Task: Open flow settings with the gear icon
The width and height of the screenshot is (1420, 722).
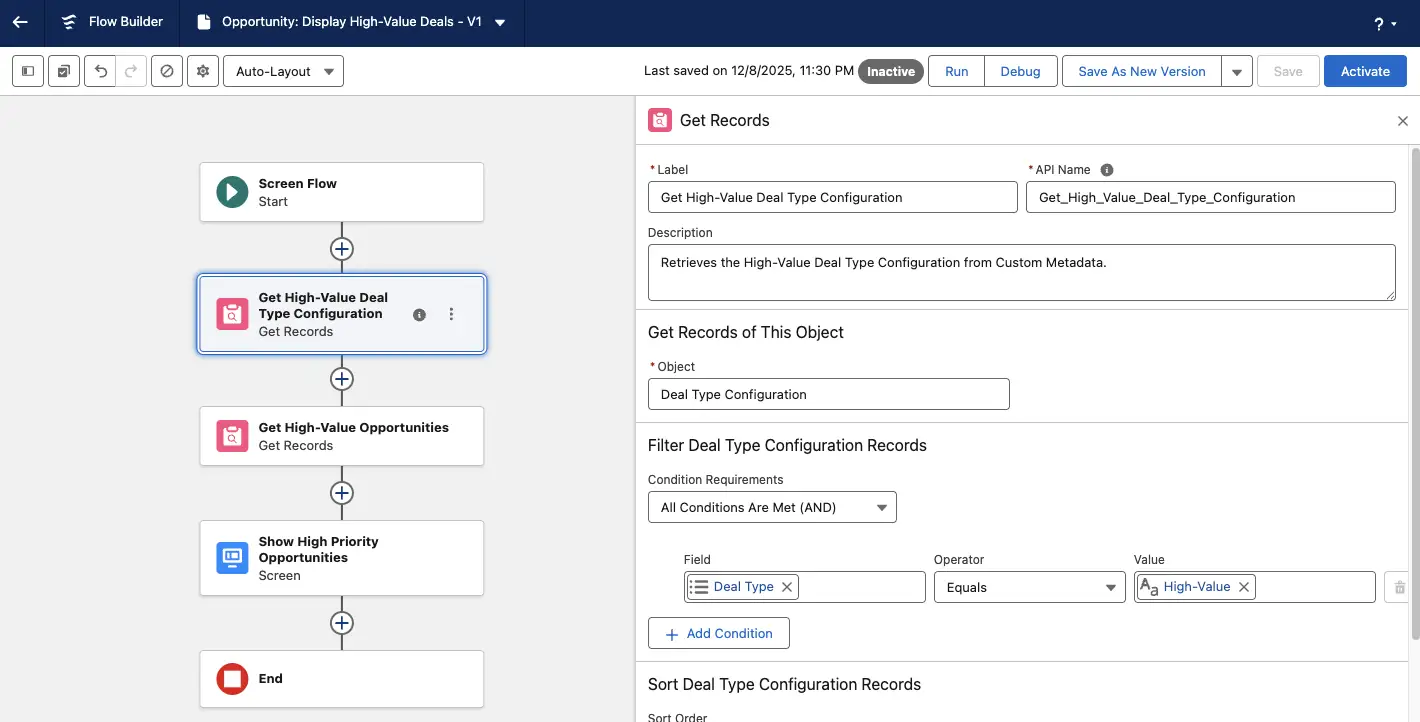Action: click(x=203, y=71)
